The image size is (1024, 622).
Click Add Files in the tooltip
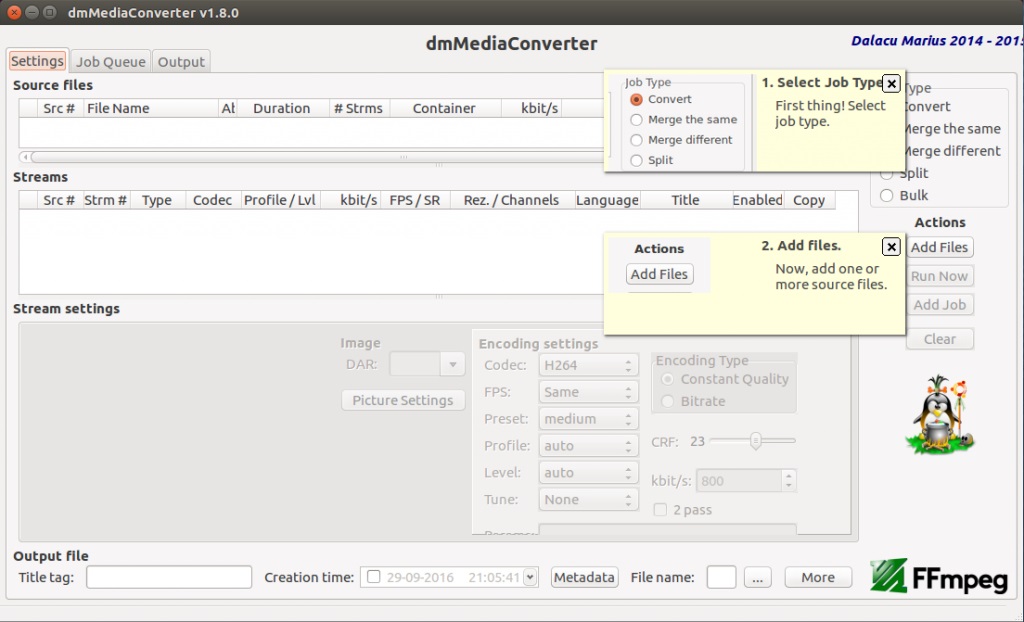(659, 274)
